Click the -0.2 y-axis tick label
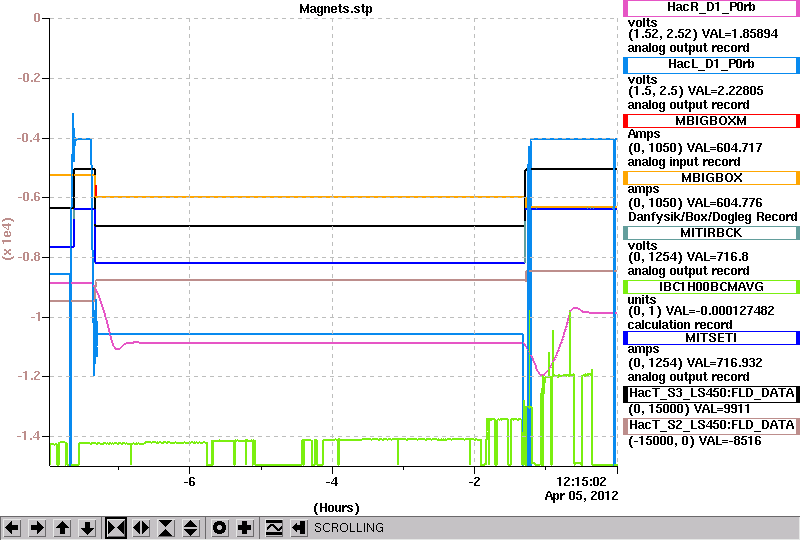 29,78
